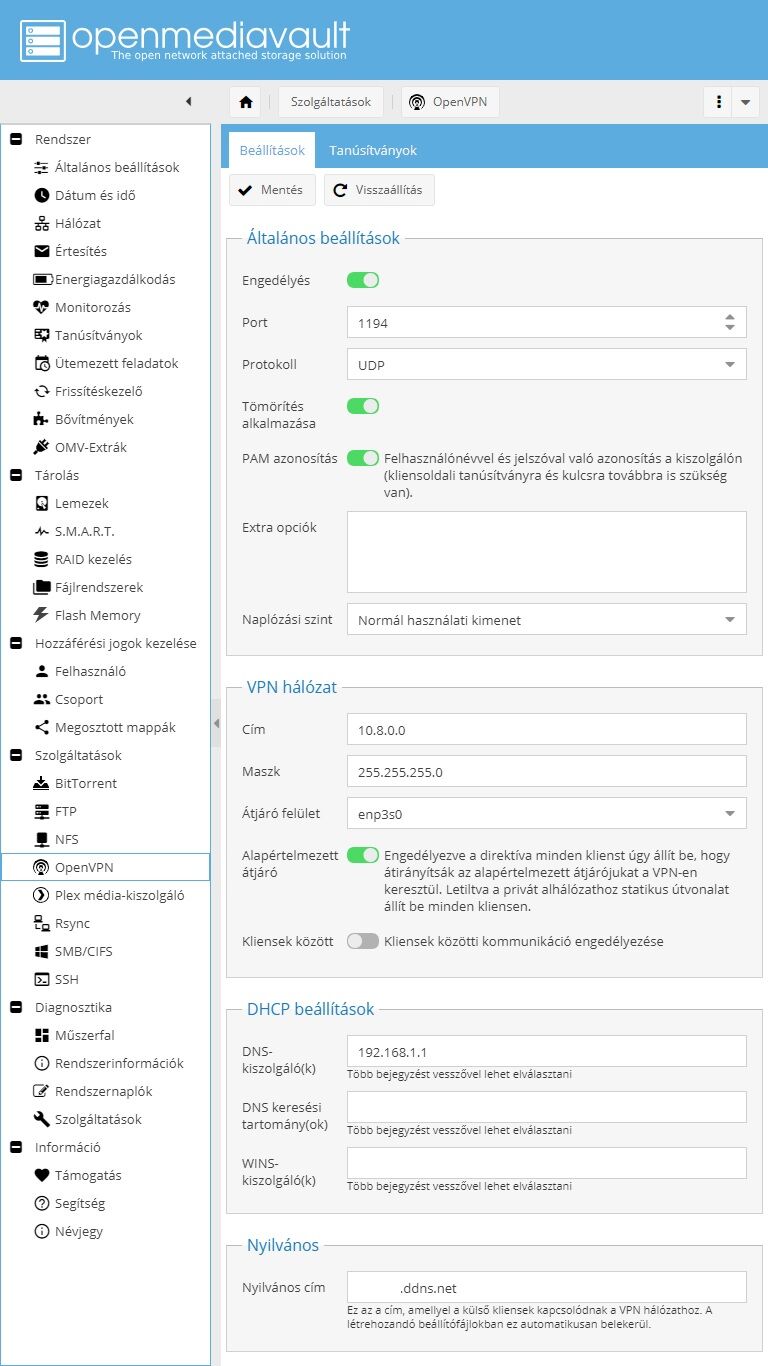Screen dimensions: 768x1366
Task: Switch to the Tanúsítványok tab
Action: pyautogui.click(x=373, y=150)
